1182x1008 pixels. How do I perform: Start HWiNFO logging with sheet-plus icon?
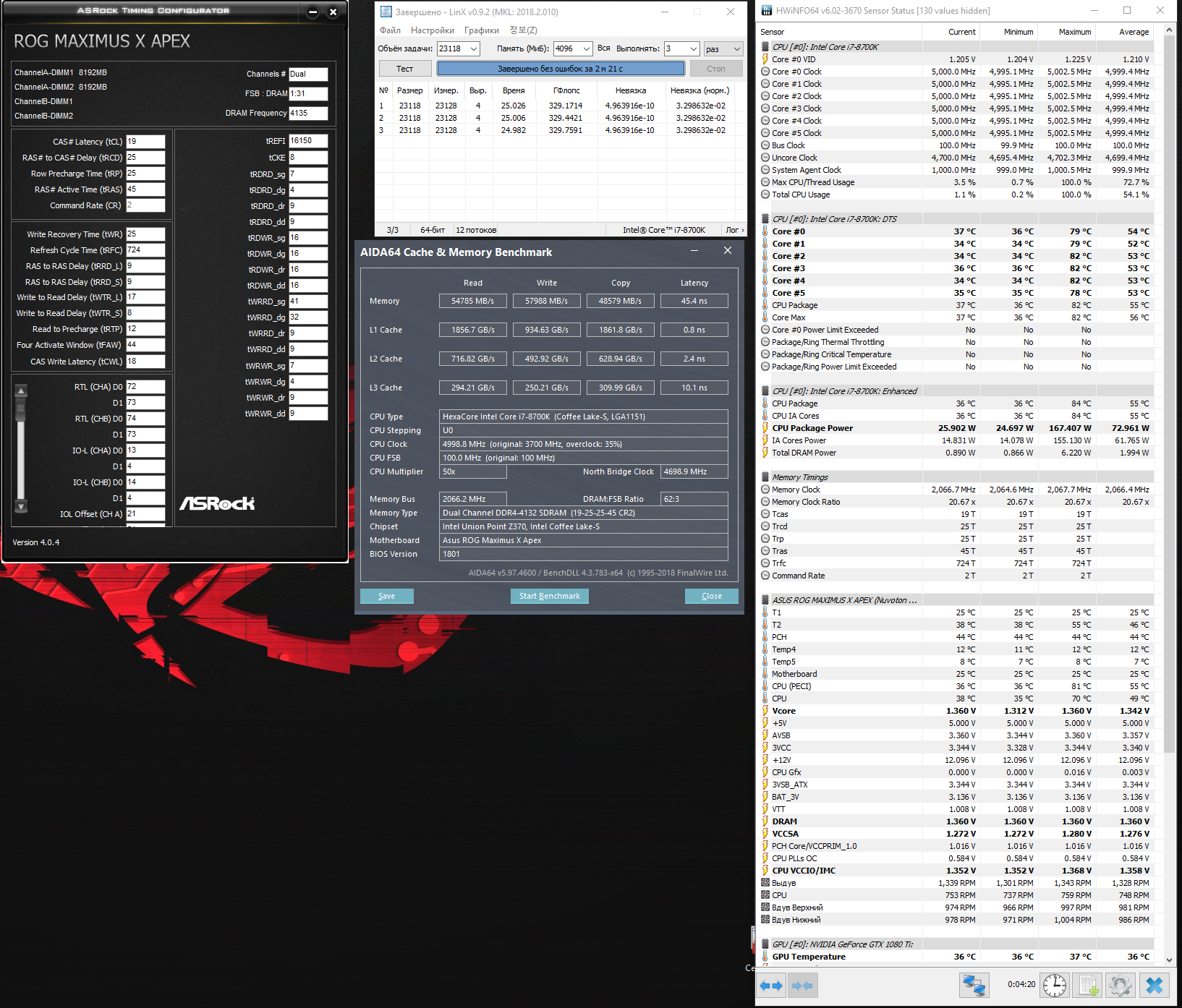click(x=1087, y=985)
